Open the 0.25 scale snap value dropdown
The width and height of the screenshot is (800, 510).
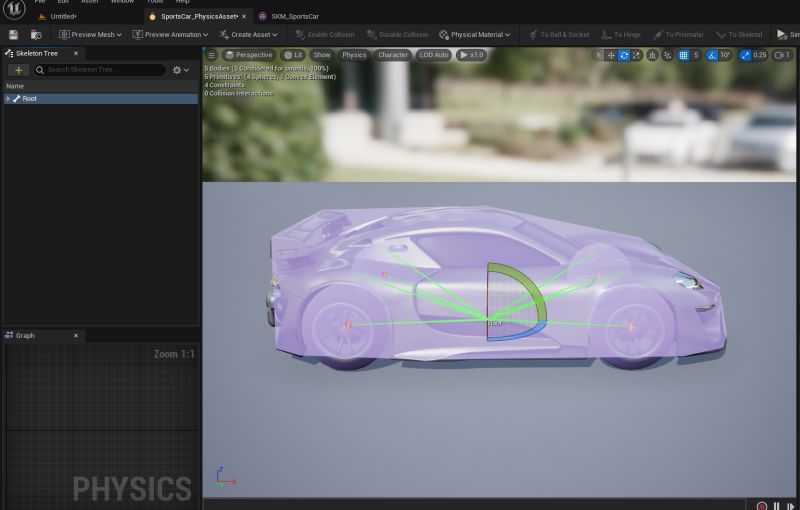click(760, 55)
